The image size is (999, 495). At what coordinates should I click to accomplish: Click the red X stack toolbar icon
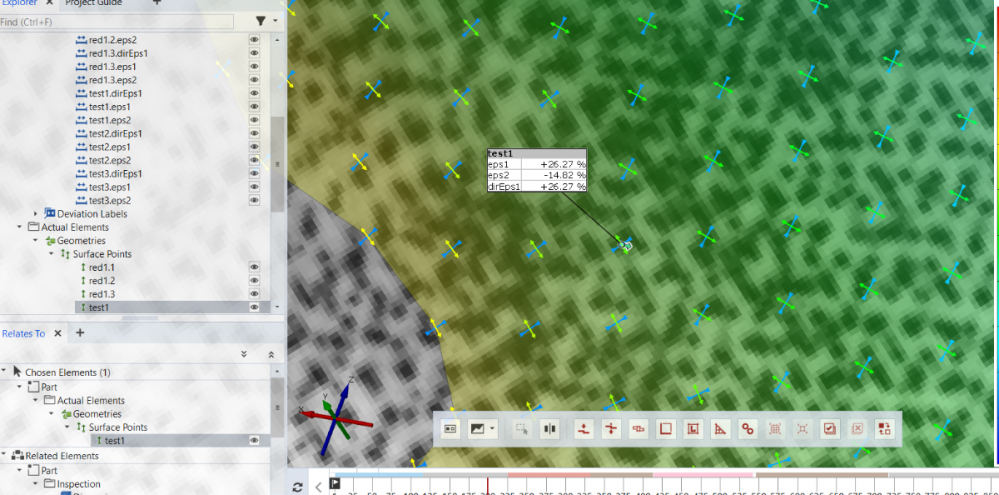857,429
